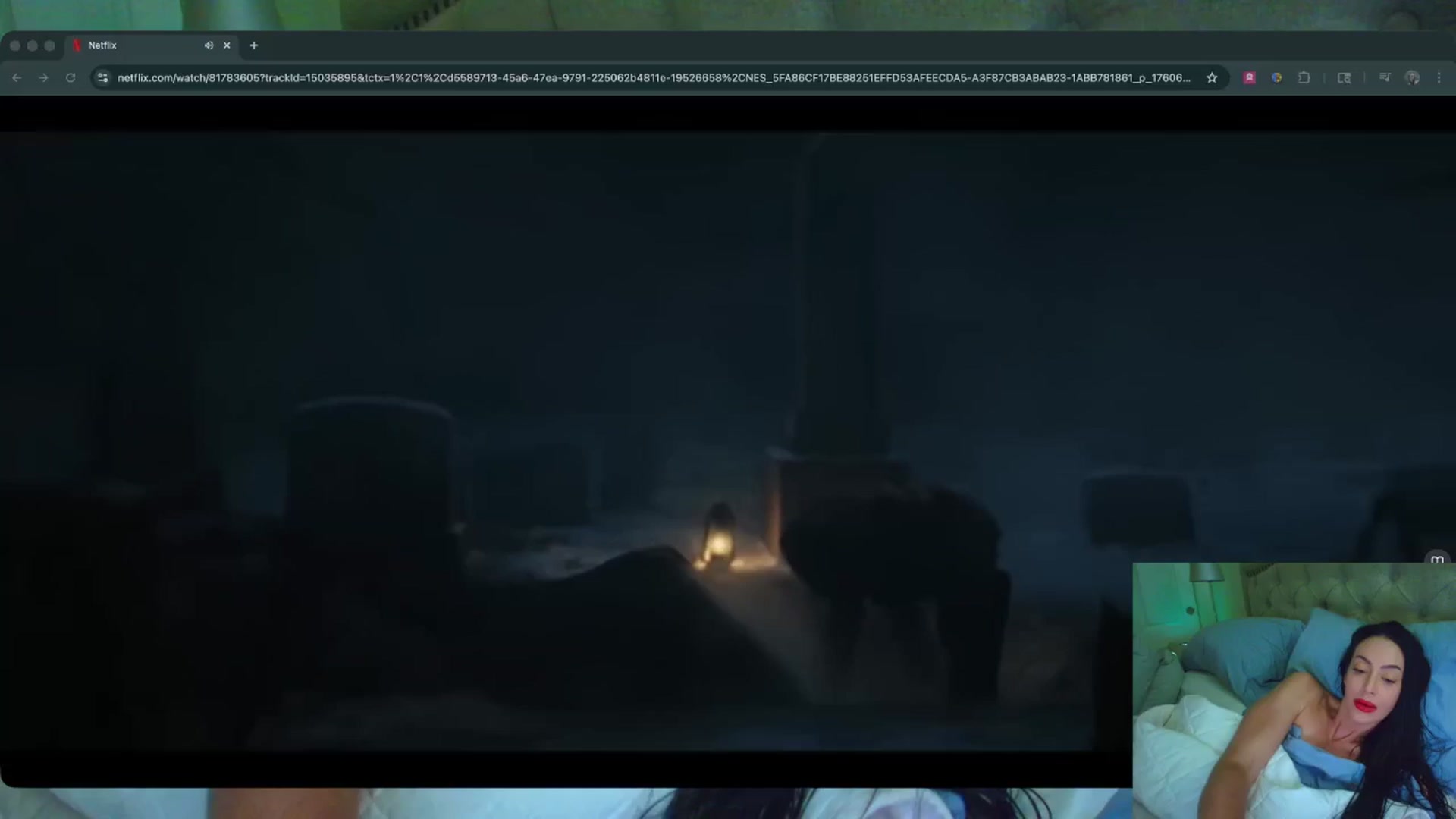Open the pink extension icon
This screenshot has height=819, width=1456.
click(1249, 77)
